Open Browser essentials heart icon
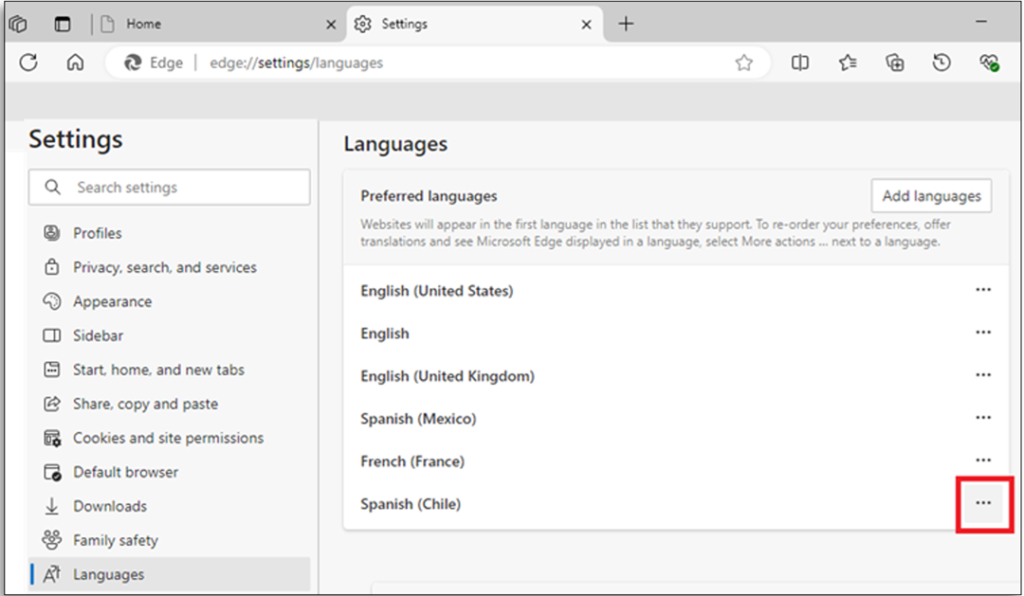Screen dimensions: 1024x596 [989, 63]
